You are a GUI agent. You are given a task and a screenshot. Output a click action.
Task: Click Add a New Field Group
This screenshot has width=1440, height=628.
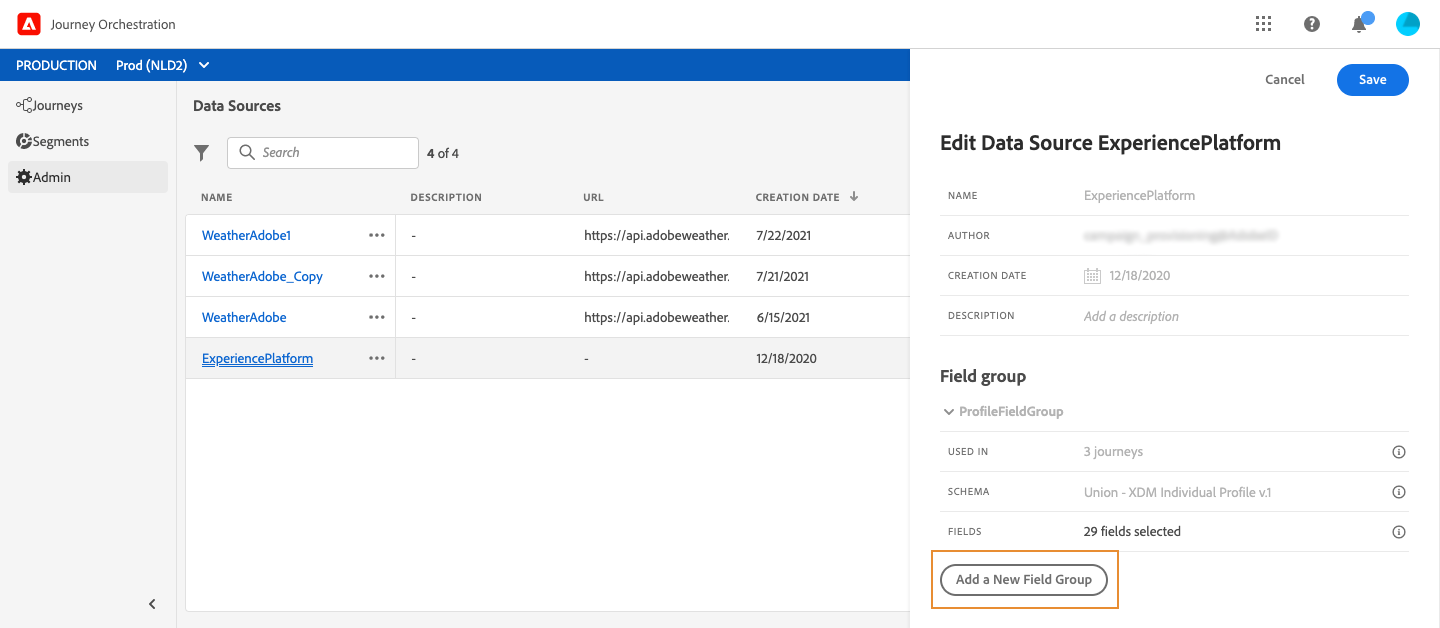coord(1023,580)
